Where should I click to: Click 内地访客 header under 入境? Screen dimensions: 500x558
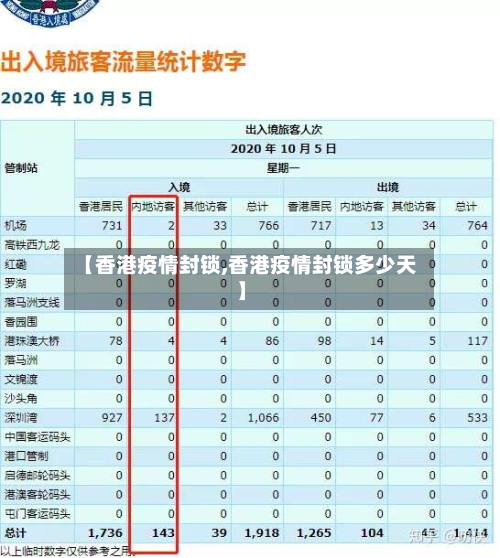pos(153,206)
